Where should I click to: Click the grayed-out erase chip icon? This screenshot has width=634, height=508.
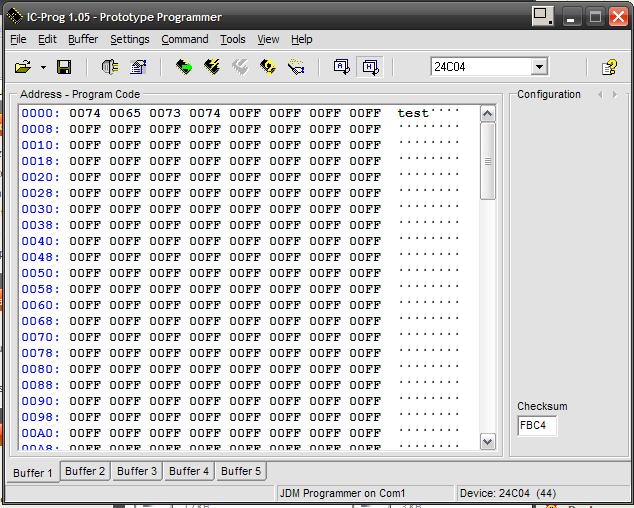point(240,67)
